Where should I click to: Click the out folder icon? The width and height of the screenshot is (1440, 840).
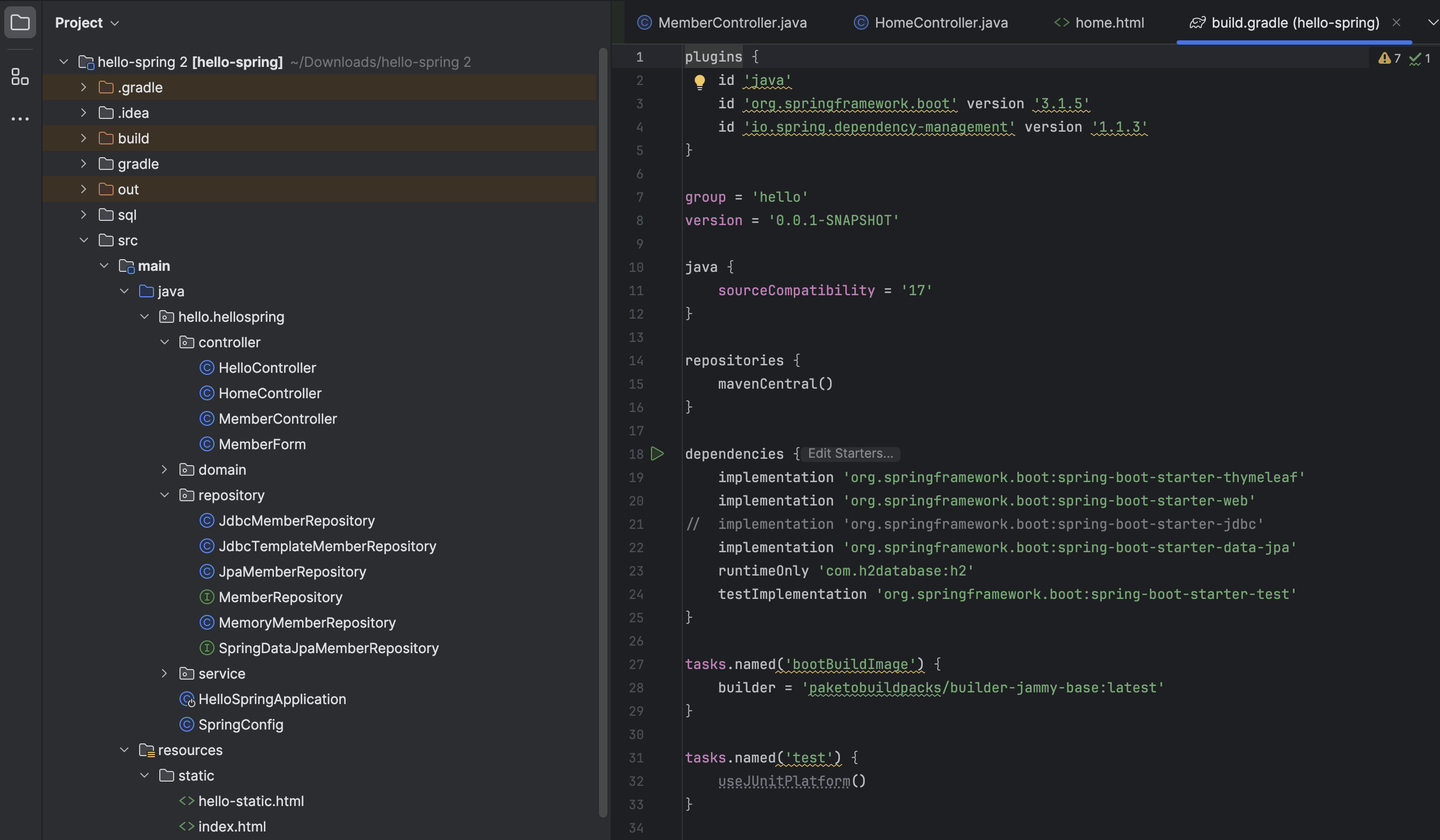[x=106, y=189]
